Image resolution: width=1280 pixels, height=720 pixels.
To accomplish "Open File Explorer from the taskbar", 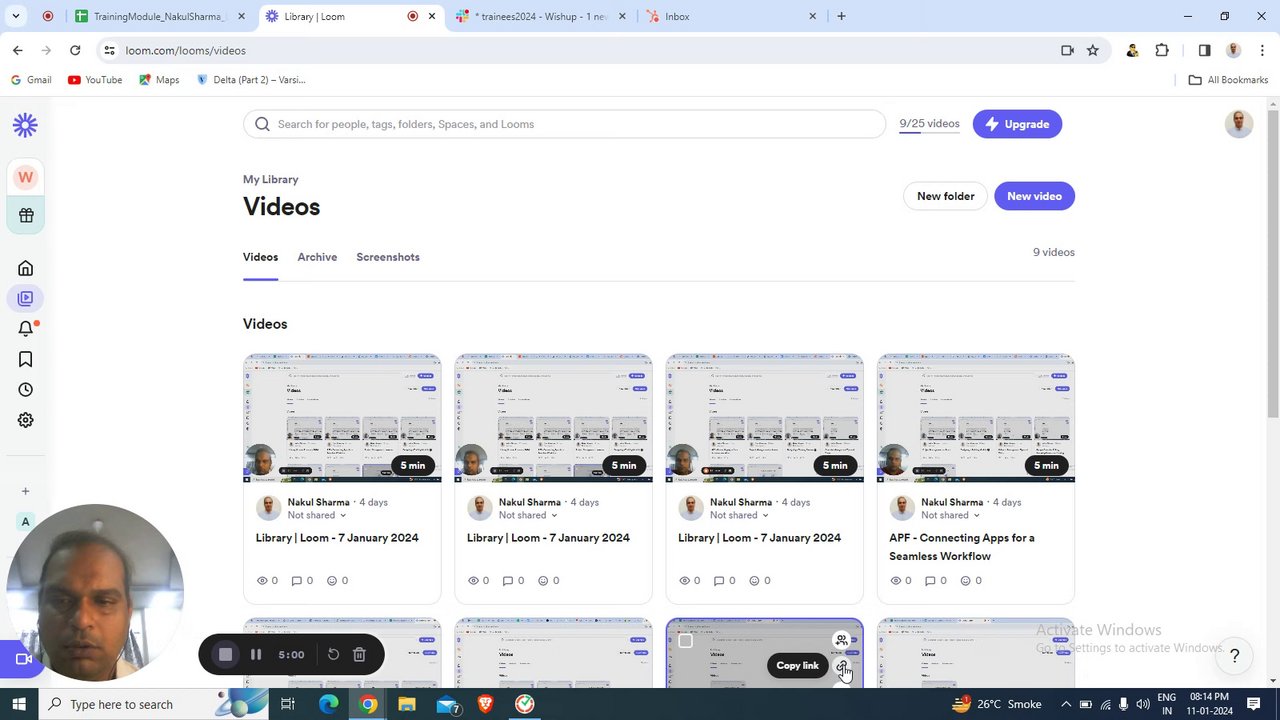I will [x=407, y=704].
